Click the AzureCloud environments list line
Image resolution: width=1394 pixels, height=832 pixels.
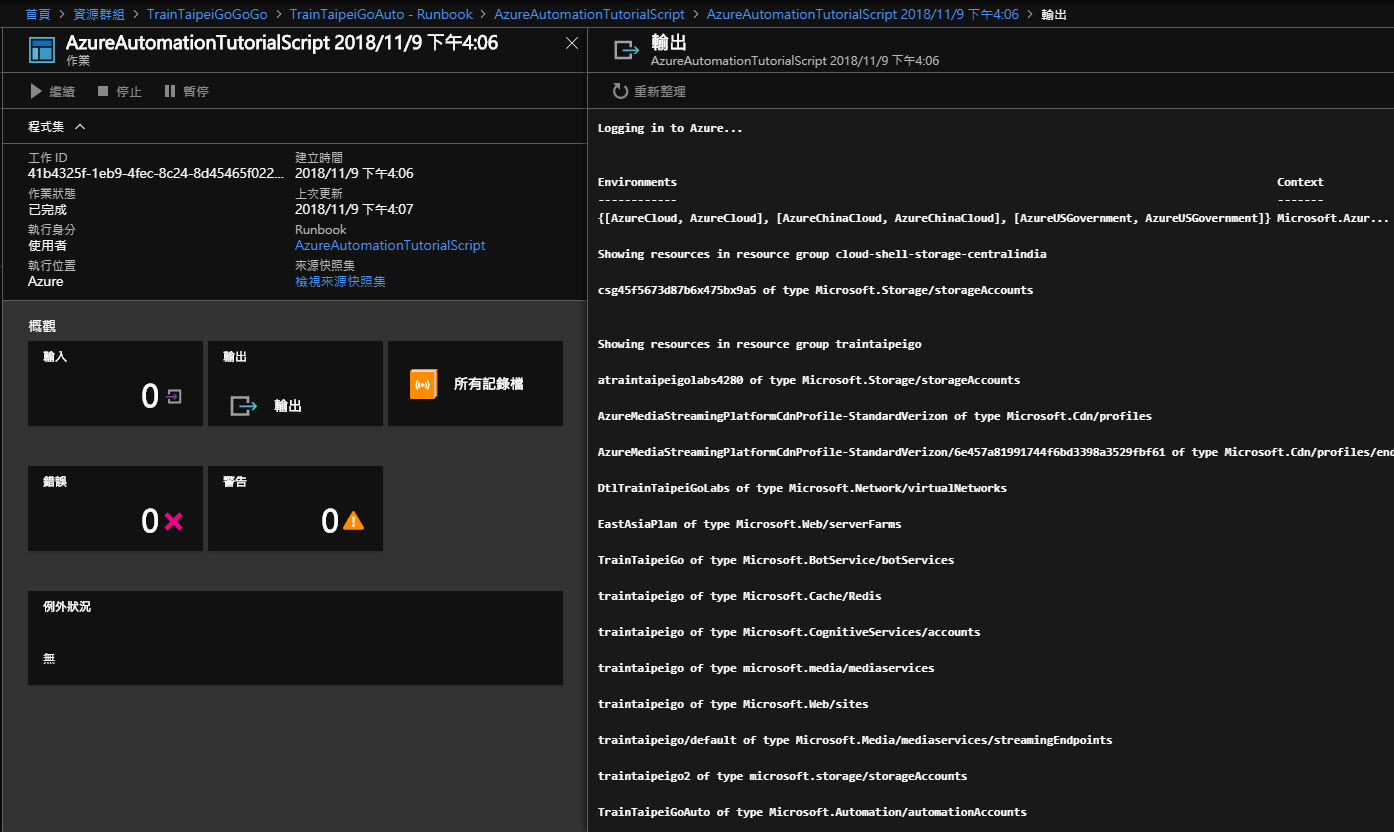point(934,218)
